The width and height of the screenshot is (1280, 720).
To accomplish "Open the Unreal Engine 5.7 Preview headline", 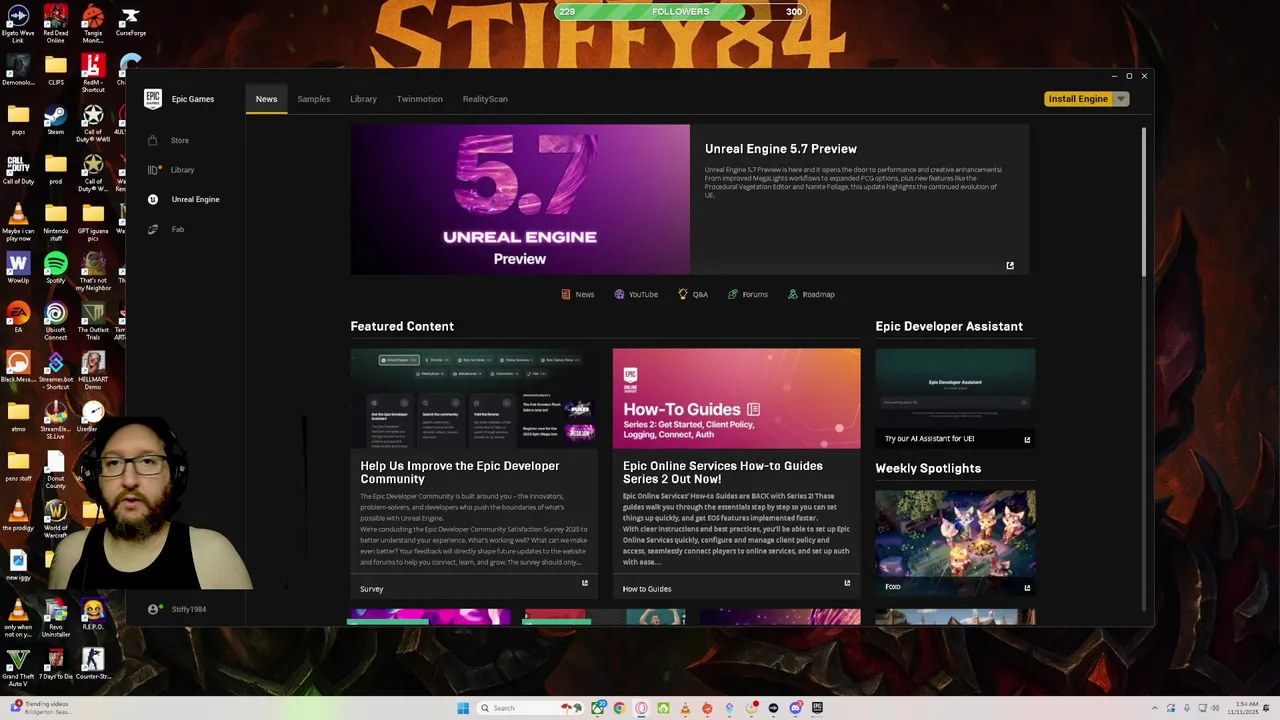I will (780, 149).
